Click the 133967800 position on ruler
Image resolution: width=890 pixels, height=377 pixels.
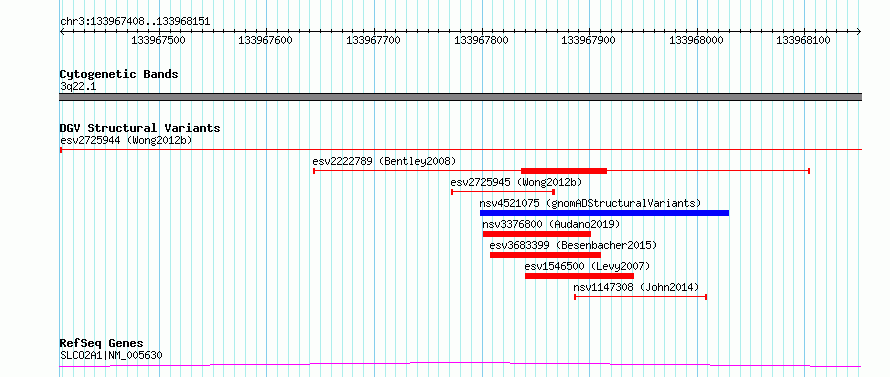(481, 40)
